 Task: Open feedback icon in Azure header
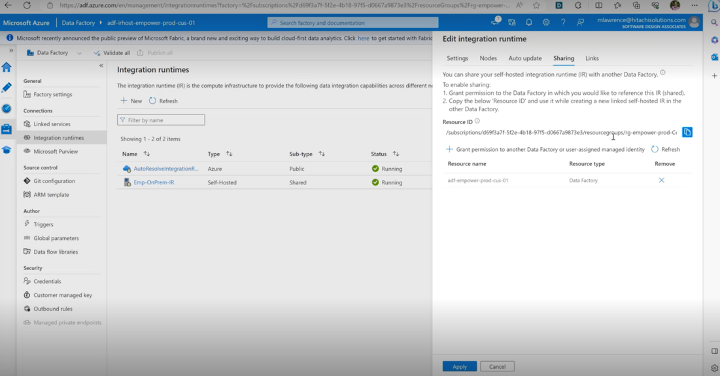[x=580, y=22]
